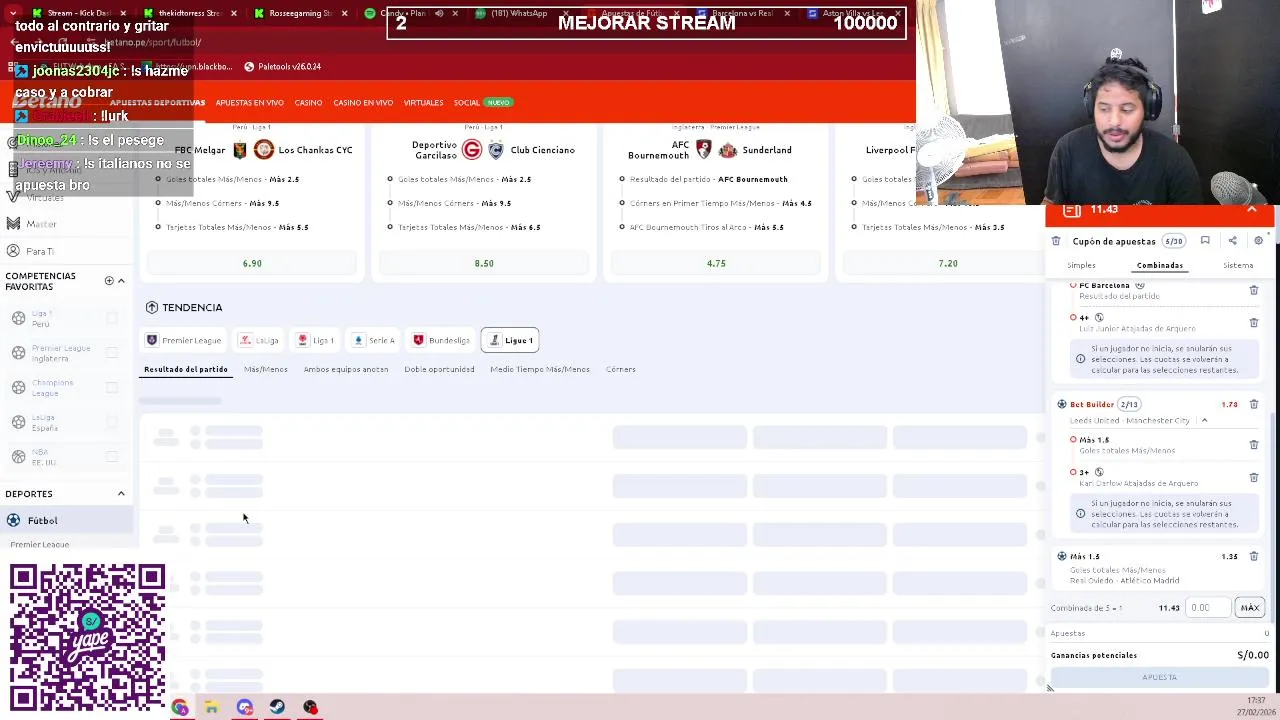This screenshot has width=1280, height=720.
Task: Click the soccer ball icon of Bet Builder
Action: 1062,404
